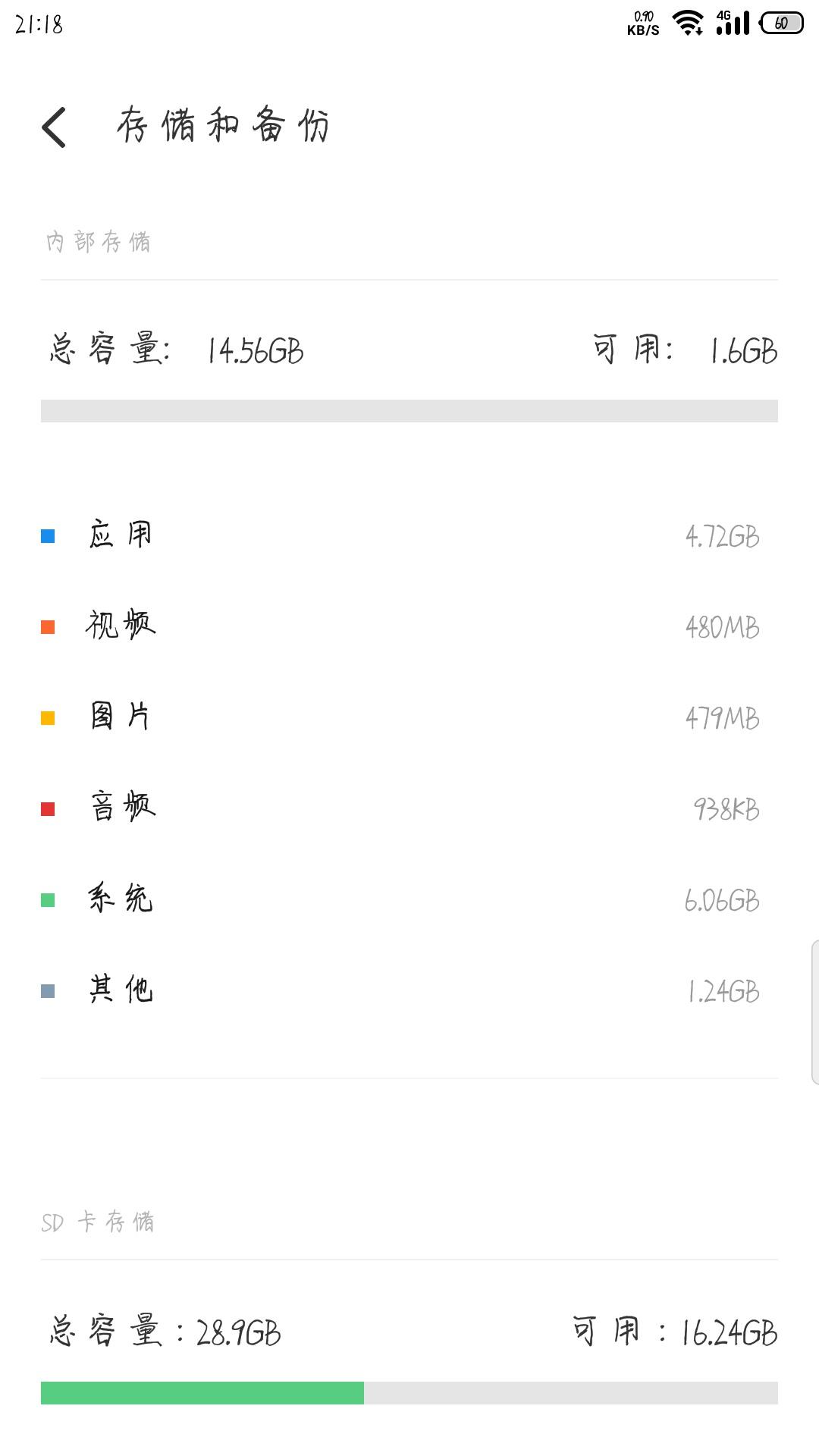Tap the side edge handle tab
Viewport: 819px width, 1456px height.
coord(815,1012)
